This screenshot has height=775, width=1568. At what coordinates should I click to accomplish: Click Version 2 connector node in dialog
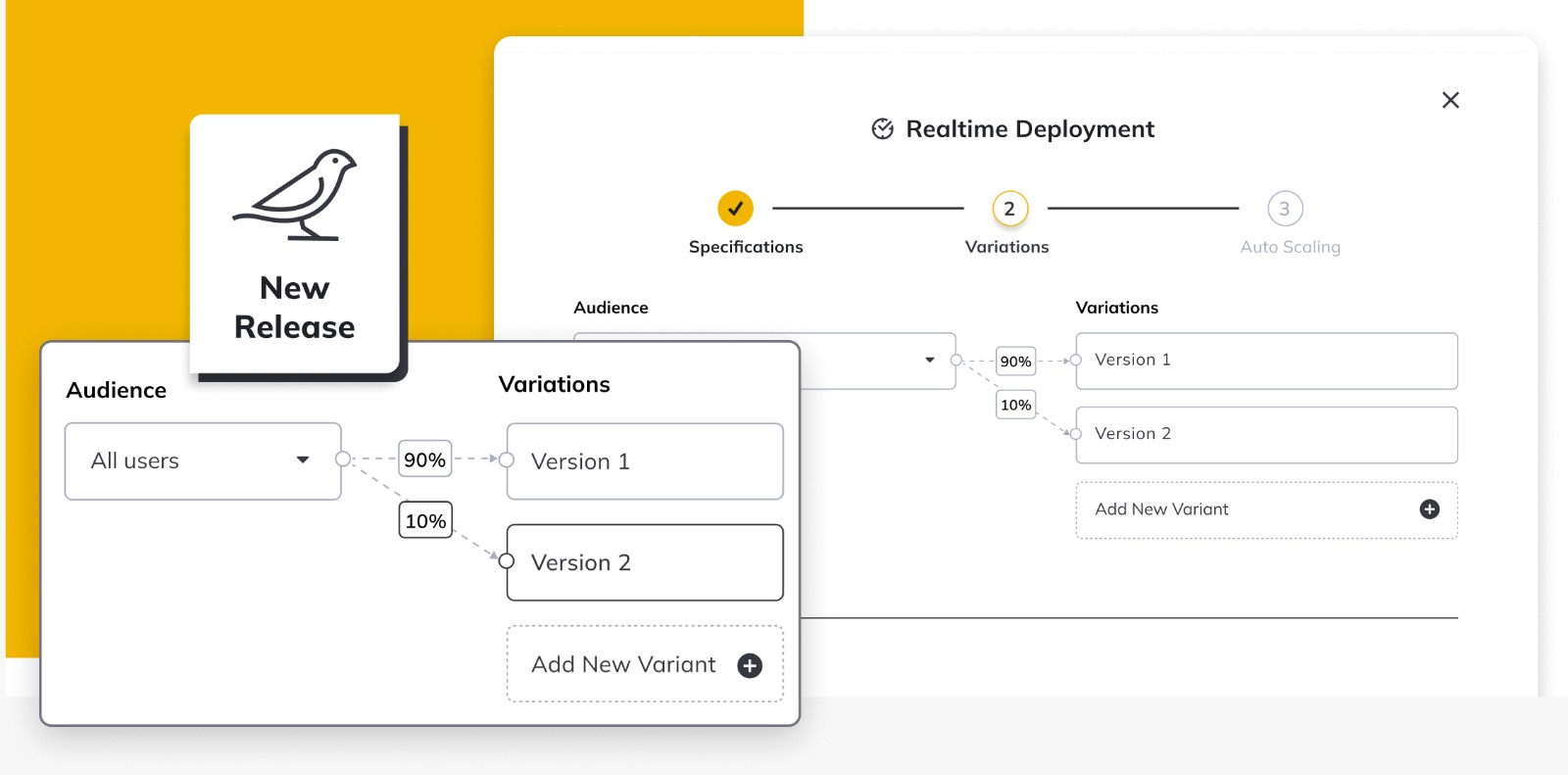click(x=1075, y=433)
